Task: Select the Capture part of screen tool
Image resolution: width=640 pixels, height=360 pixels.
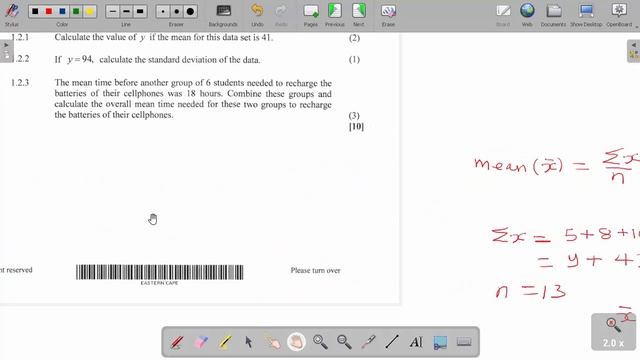Action: [x=440, y=342]
